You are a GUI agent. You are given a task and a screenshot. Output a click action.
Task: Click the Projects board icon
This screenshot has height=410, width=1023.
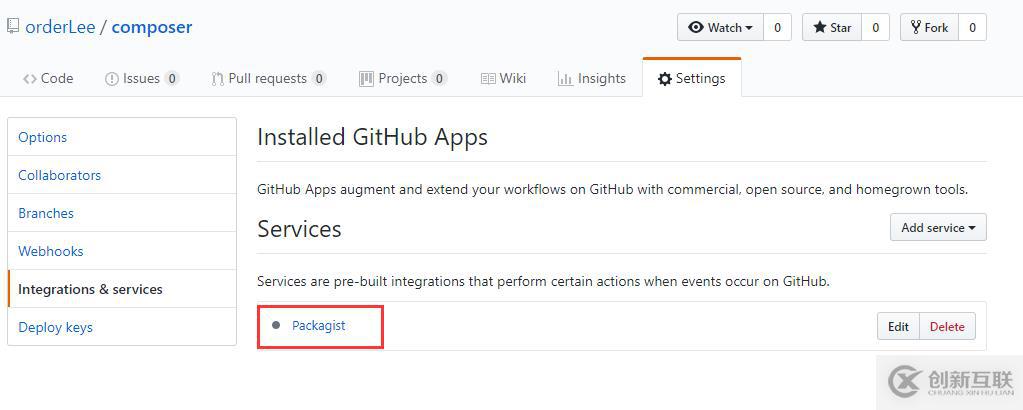click(x=366, y=79)
